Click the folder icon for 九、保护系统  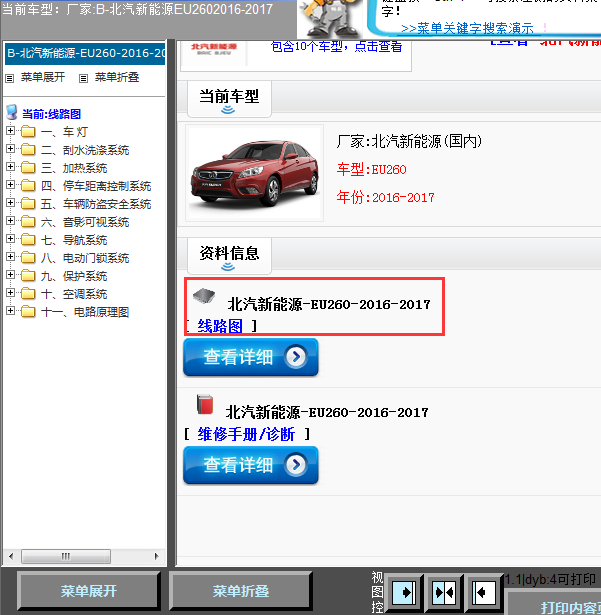pyautogui.click(x=28, y=276)
